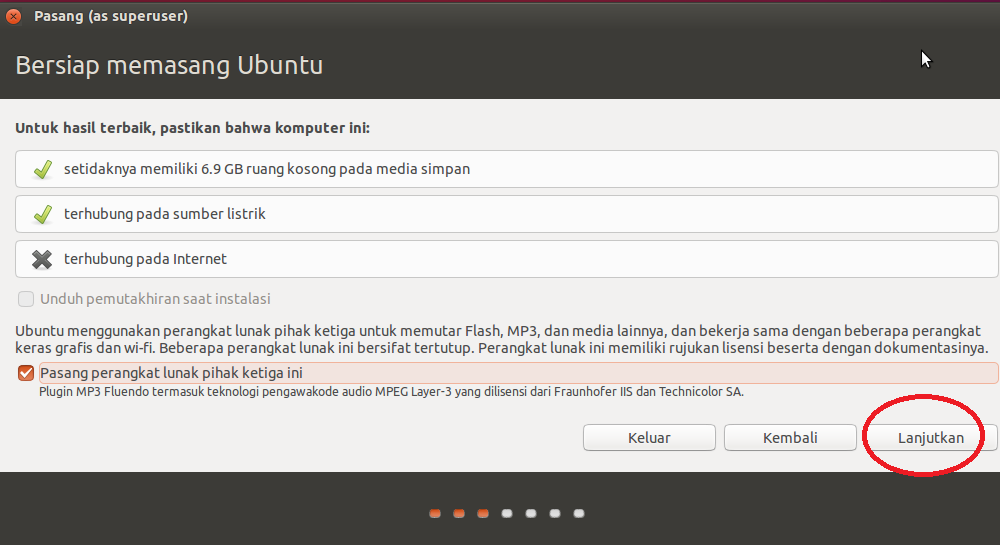The height and width of the screenshot is (545, 1000).
Task: Click the last white progress dot
Action: [579, 513]
